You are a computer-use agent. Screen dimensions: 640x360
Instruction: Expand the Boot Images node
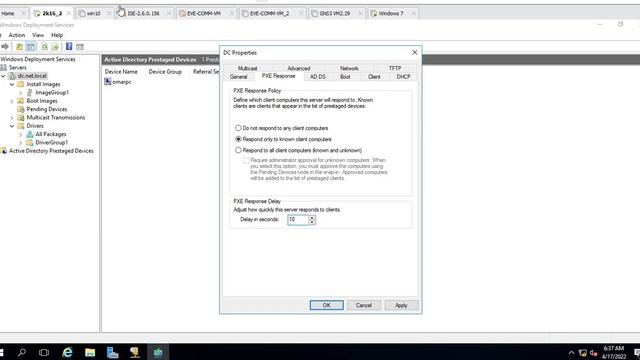click(x=12, y=101)
